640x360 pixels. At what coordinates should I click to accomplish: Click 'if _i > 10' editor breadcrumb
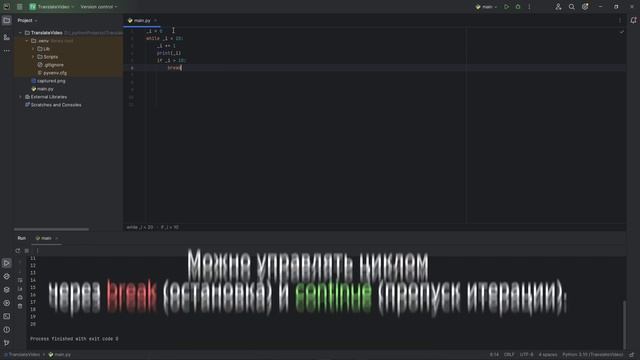(170, 227)
